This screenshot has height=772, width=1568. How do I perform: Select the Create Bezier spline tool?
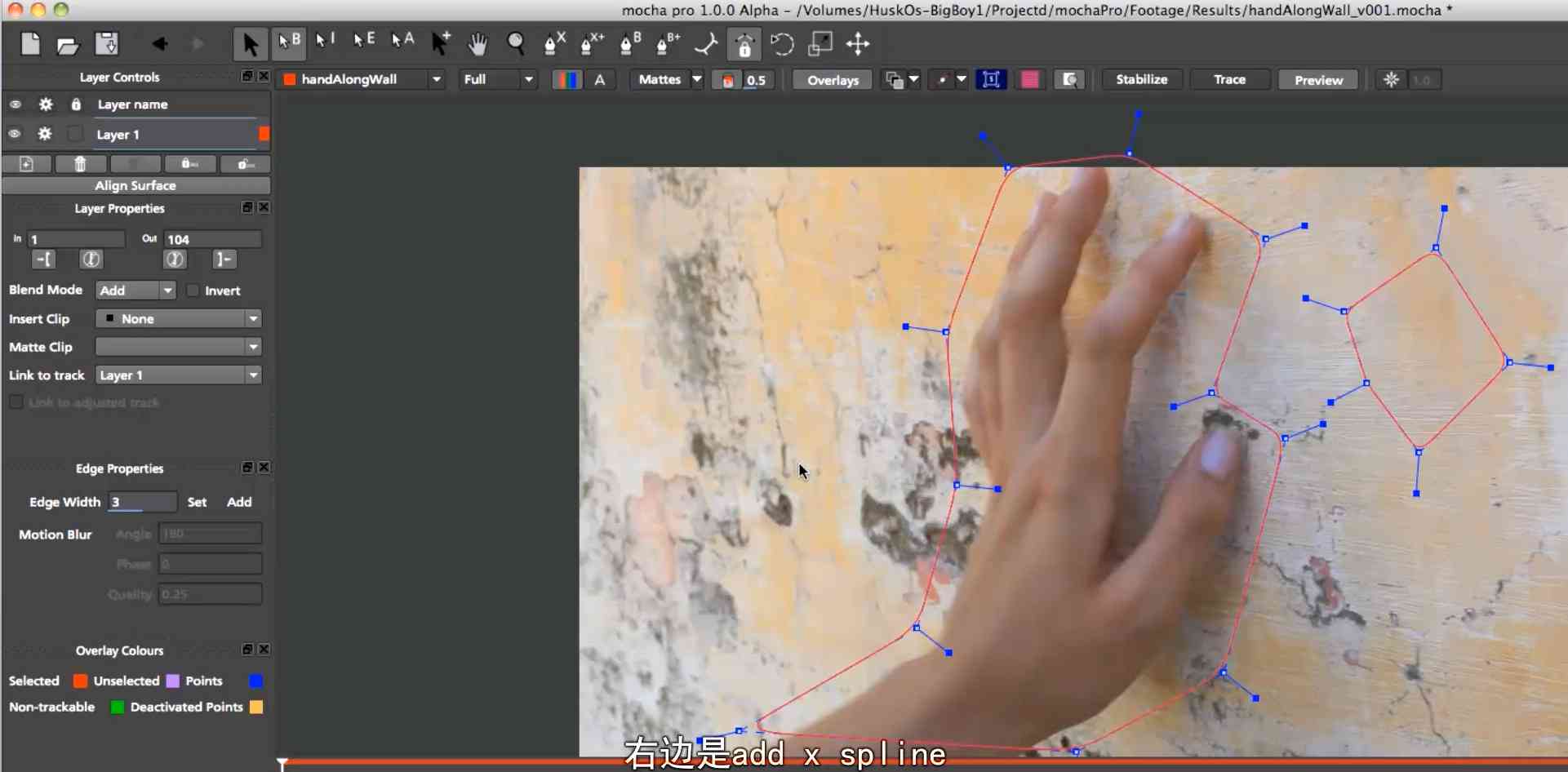coord(629,44)
